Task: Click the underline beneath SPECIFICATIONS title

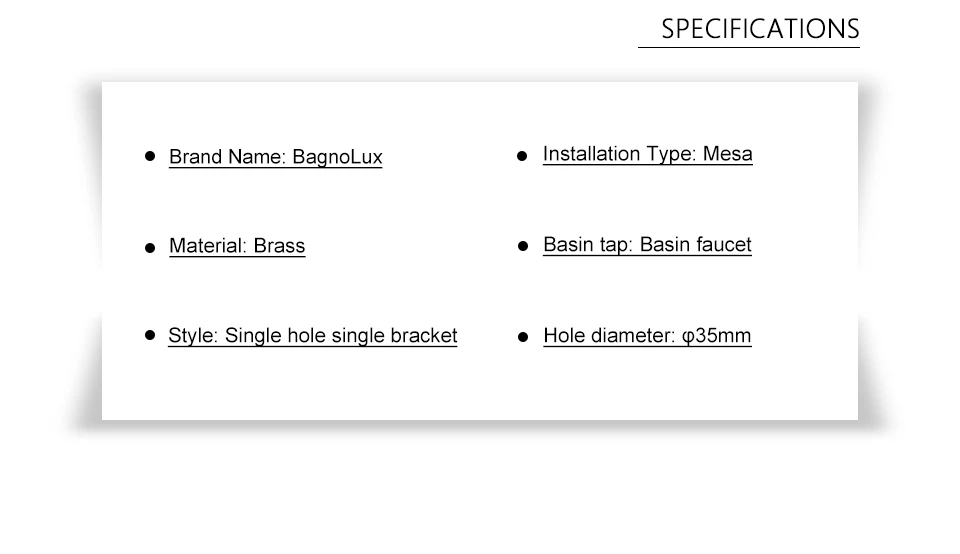Action: point(749,47)
